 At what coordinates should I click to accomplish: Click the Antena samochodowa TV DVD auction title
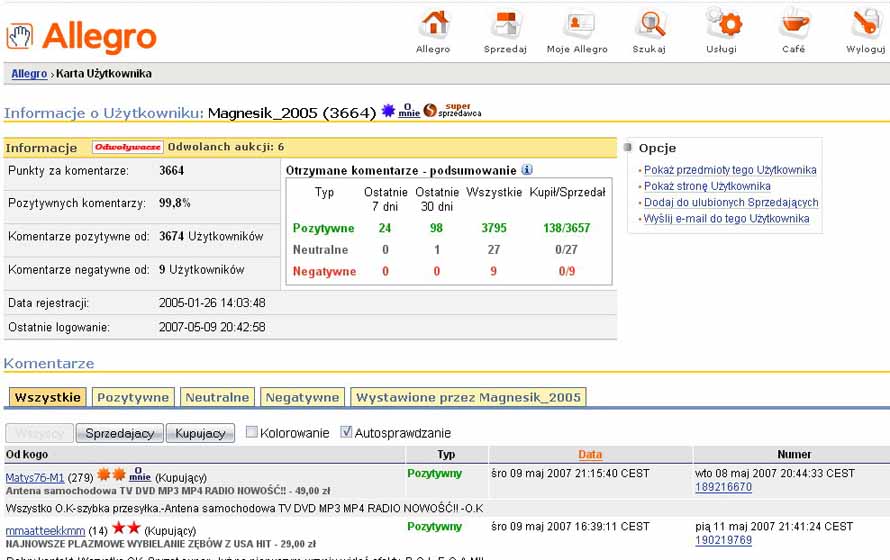168,491
